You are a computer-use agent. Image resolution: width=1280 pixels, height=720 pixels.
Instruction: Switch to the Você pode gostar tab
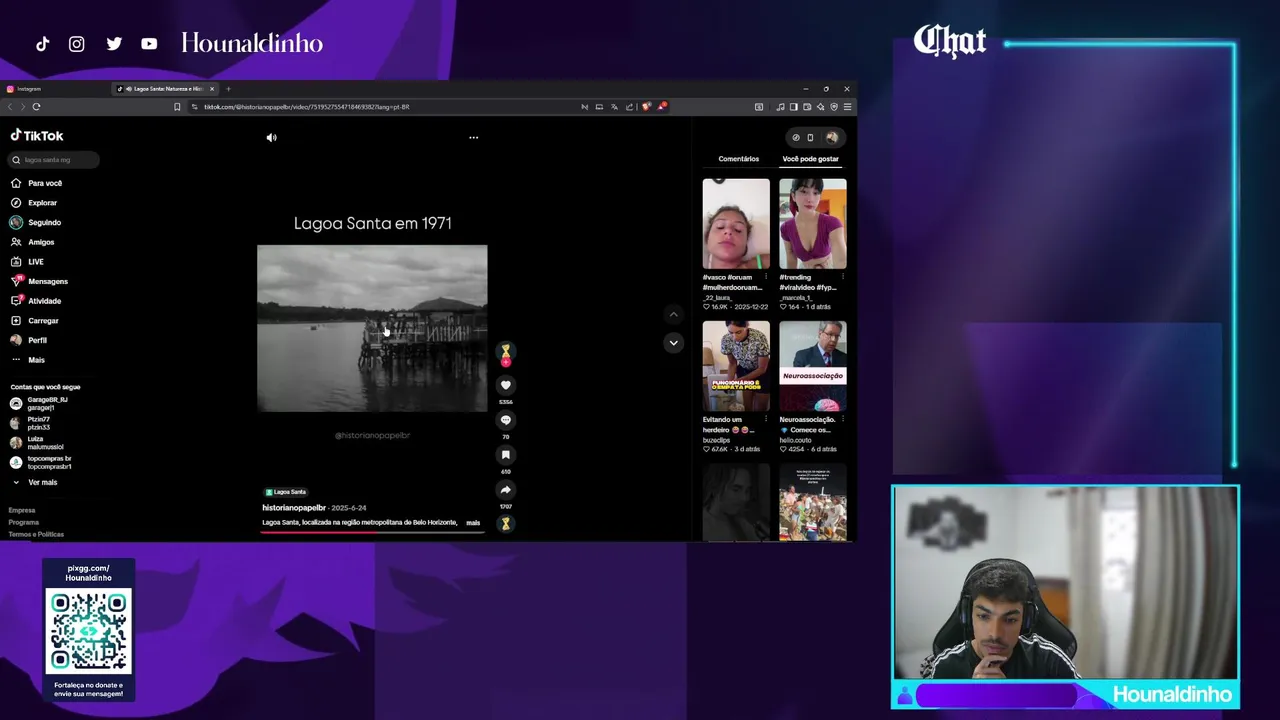(x=810, y=159)
